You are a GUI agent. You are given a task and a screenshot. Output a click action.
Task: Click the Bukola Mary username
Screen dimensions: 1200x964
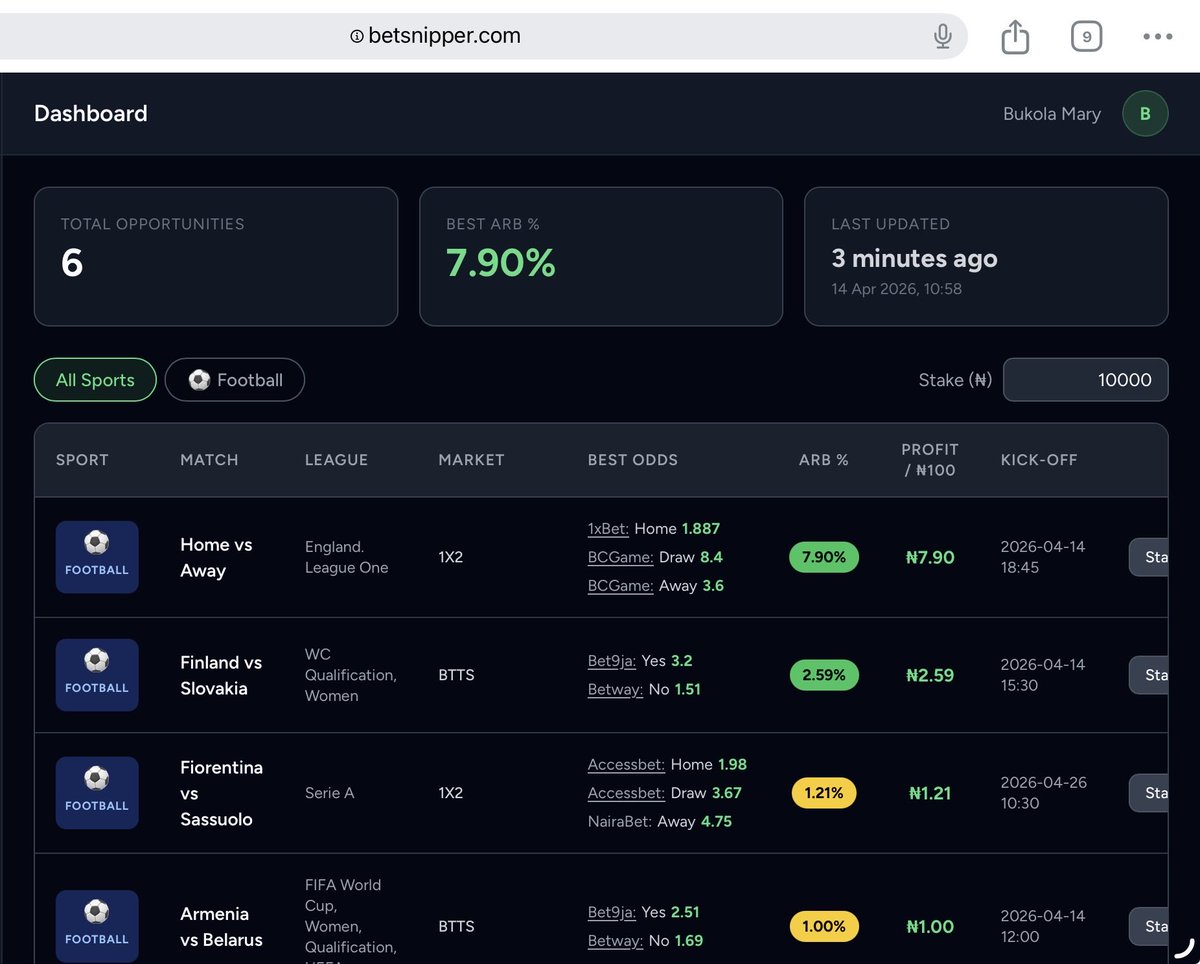point(1052,114)
